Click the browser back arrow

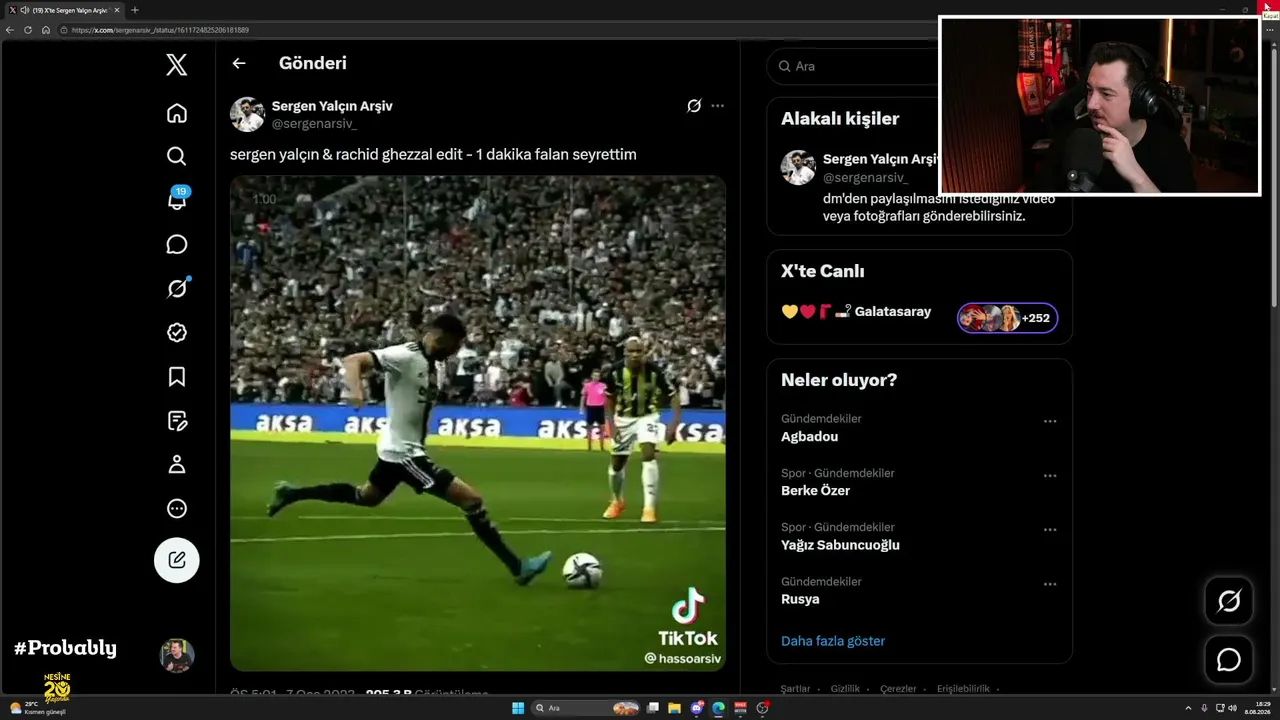10,30
